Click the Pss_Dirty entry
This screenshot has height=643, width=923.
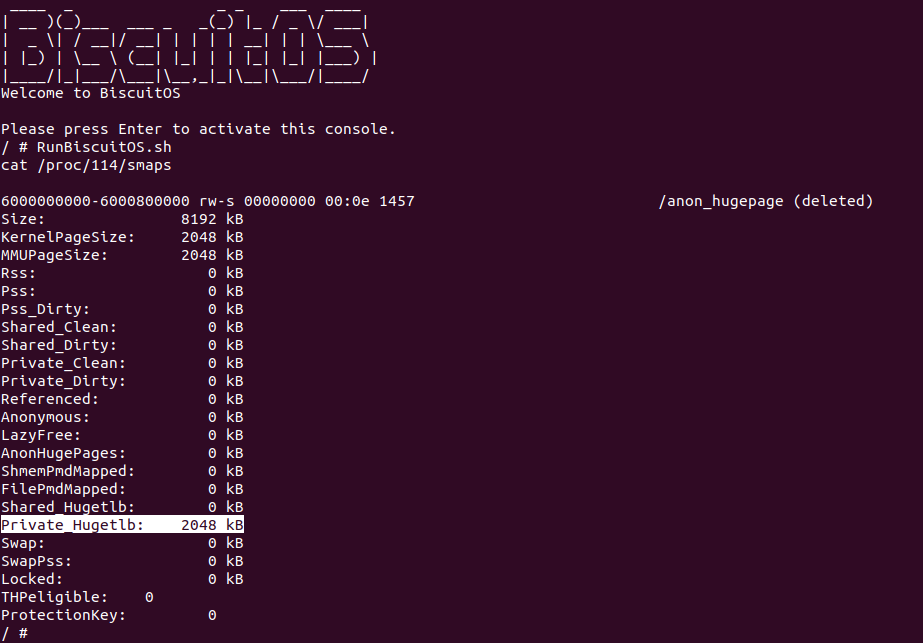[45, 309]
